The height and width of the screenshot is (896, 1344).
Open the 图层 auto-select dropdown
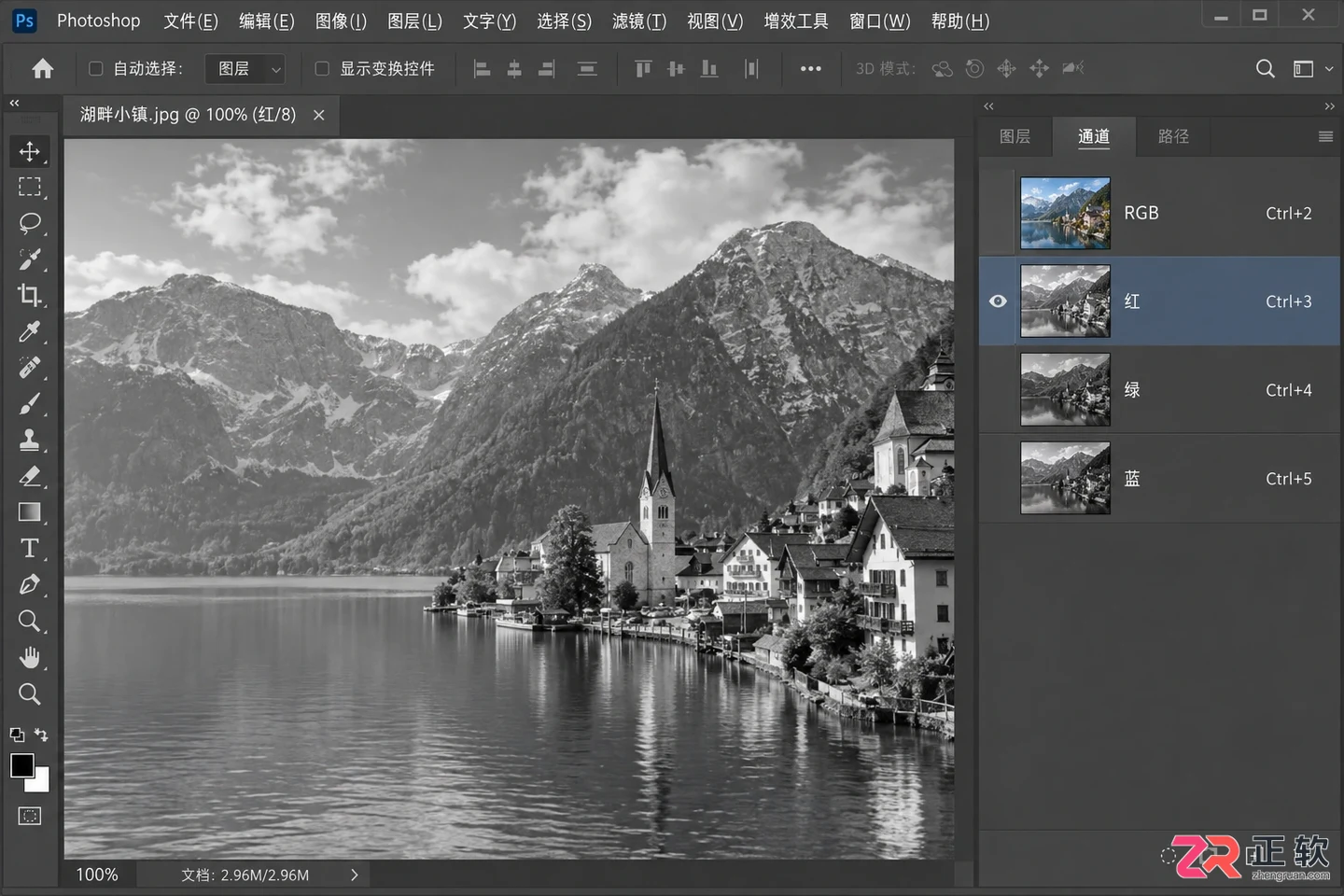[x=245, y=68]
